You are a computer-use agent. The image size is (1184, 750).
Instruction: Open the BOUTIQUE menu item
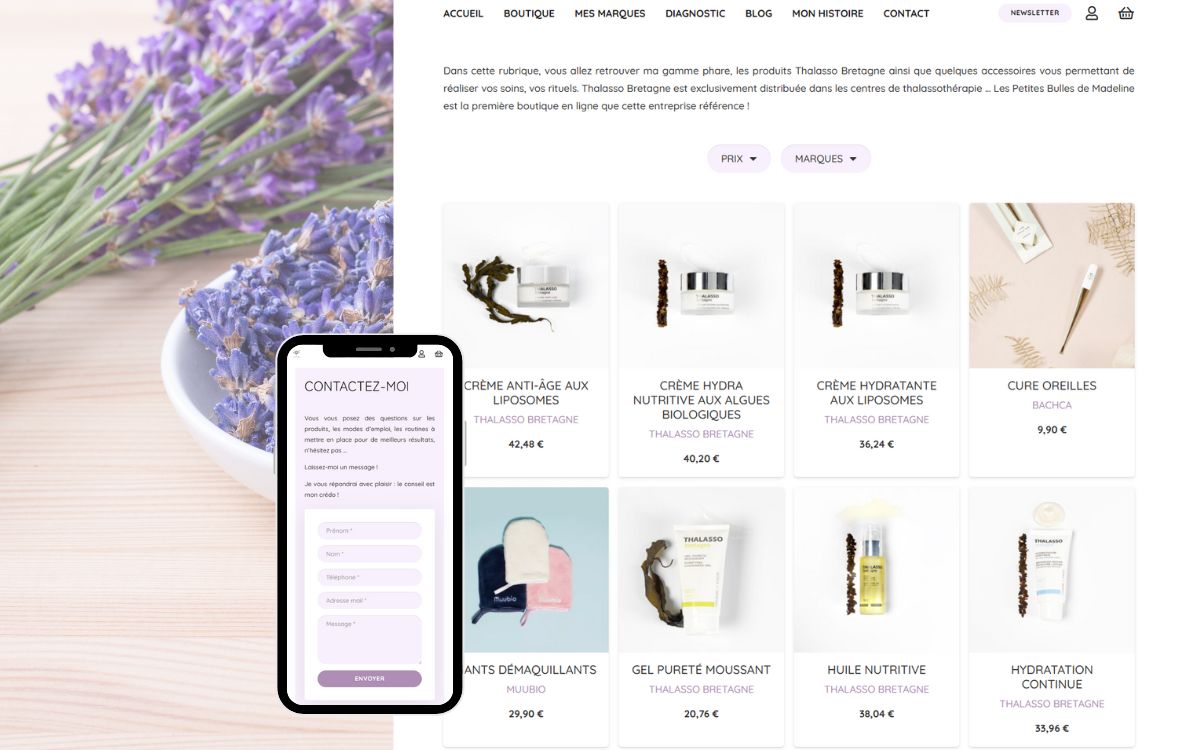coord(529,14)
